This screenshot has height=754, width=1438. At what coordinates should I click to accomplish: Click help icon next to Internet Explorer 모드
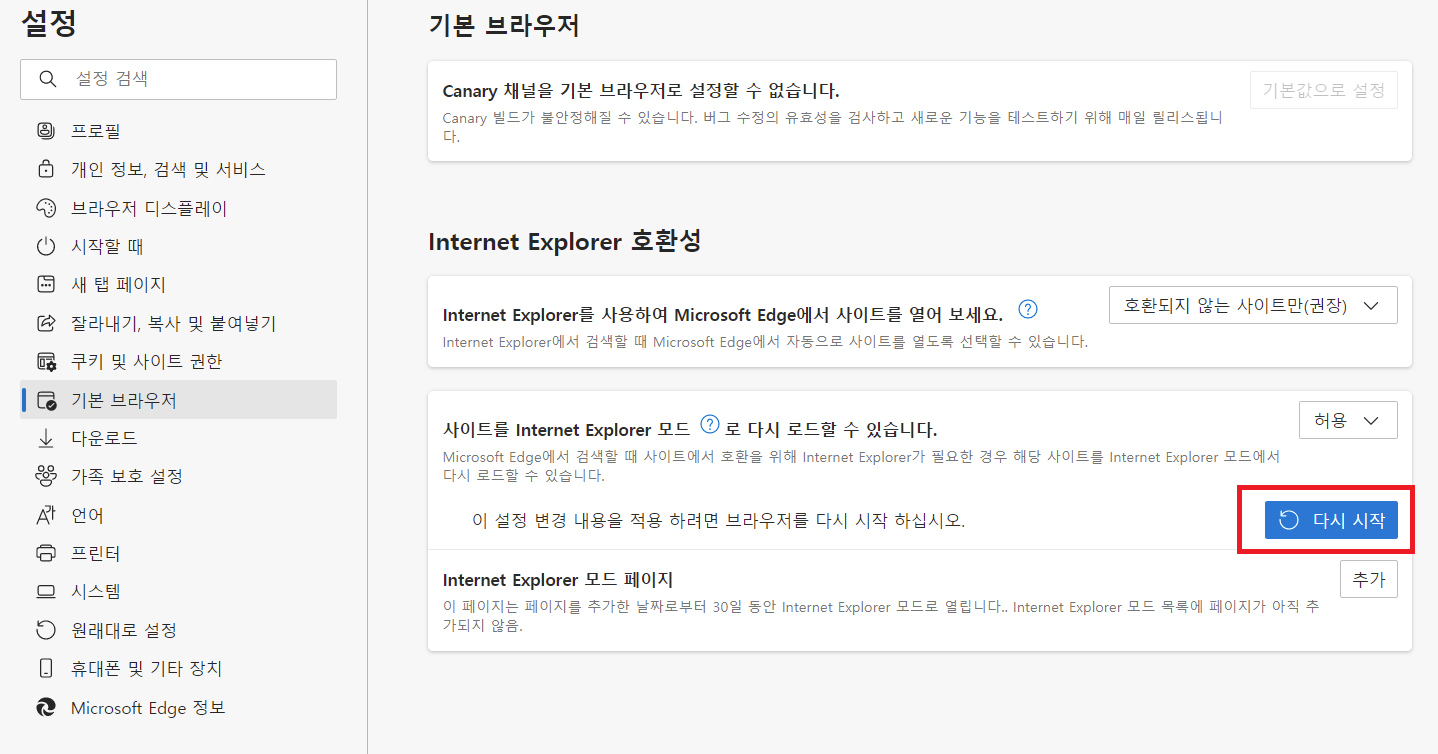pyautogui.click(x=710, y=423)
